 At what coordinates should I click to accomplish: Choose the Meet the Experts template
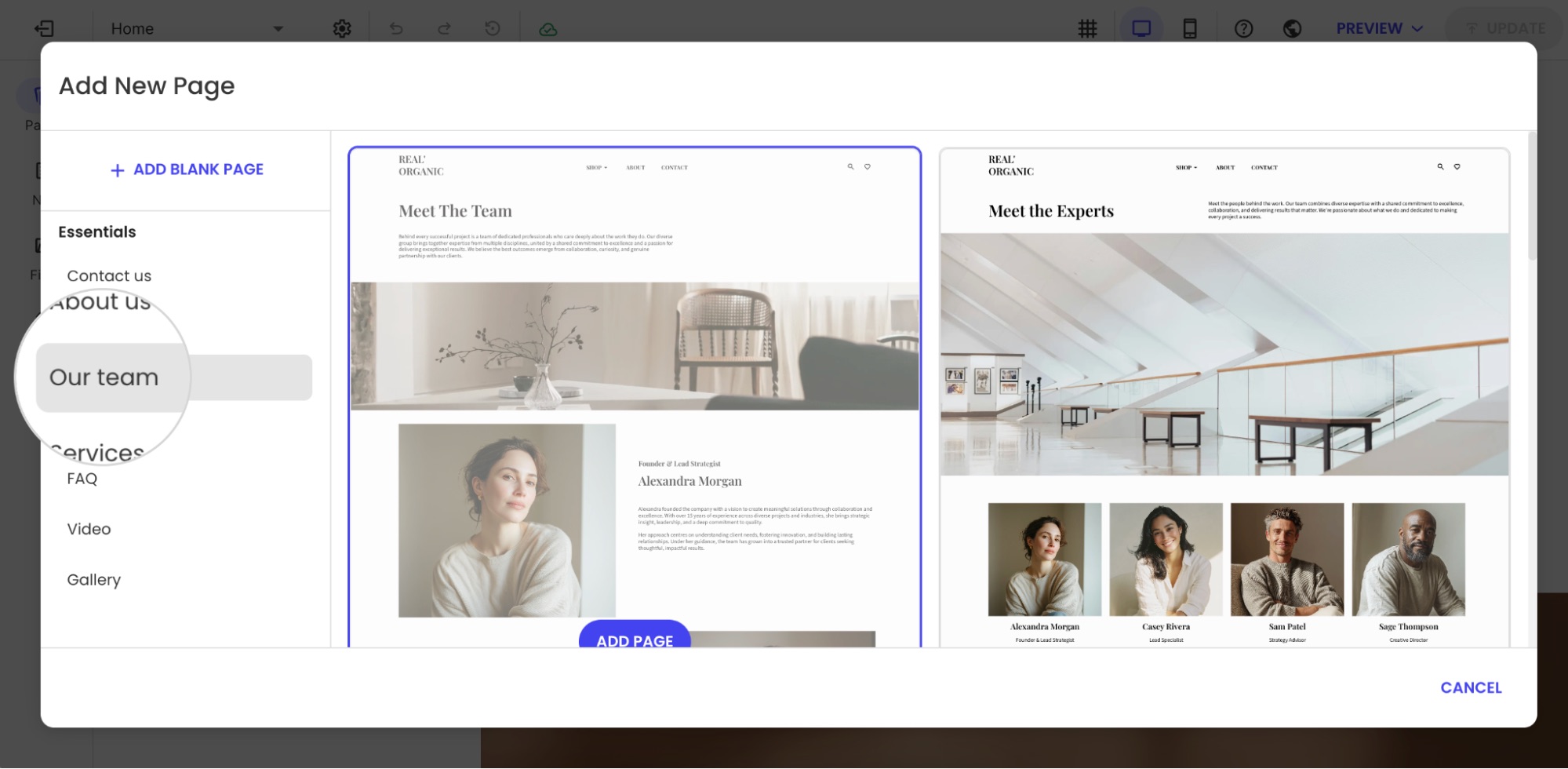[x=1224, y=396]
